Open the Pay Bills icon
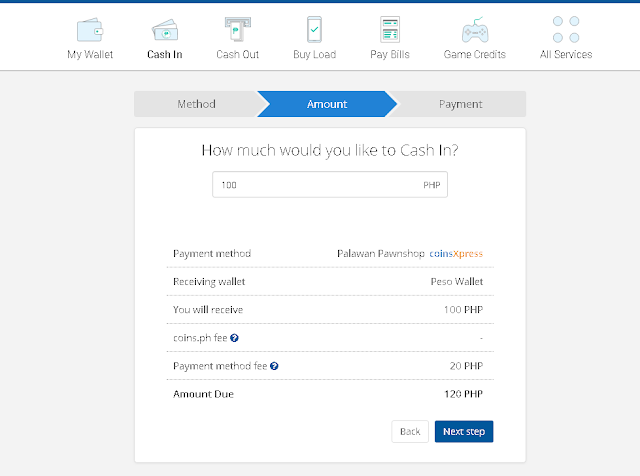This screenshot has width=640, height=476. (x=390, y=28)
